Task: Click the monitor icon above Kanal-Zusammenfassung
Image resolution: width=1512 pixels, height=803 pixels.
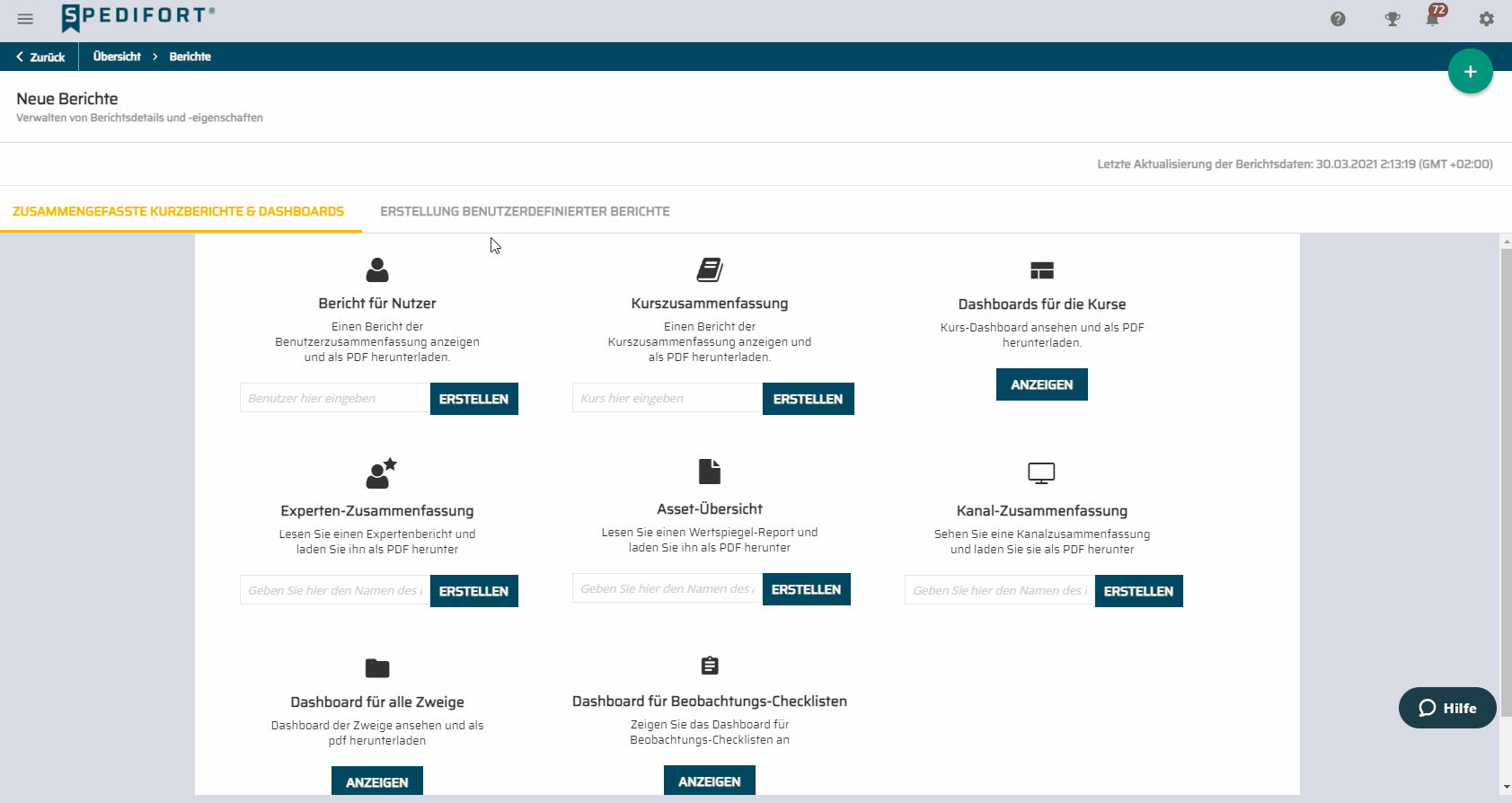Action: click(1041, 473)
